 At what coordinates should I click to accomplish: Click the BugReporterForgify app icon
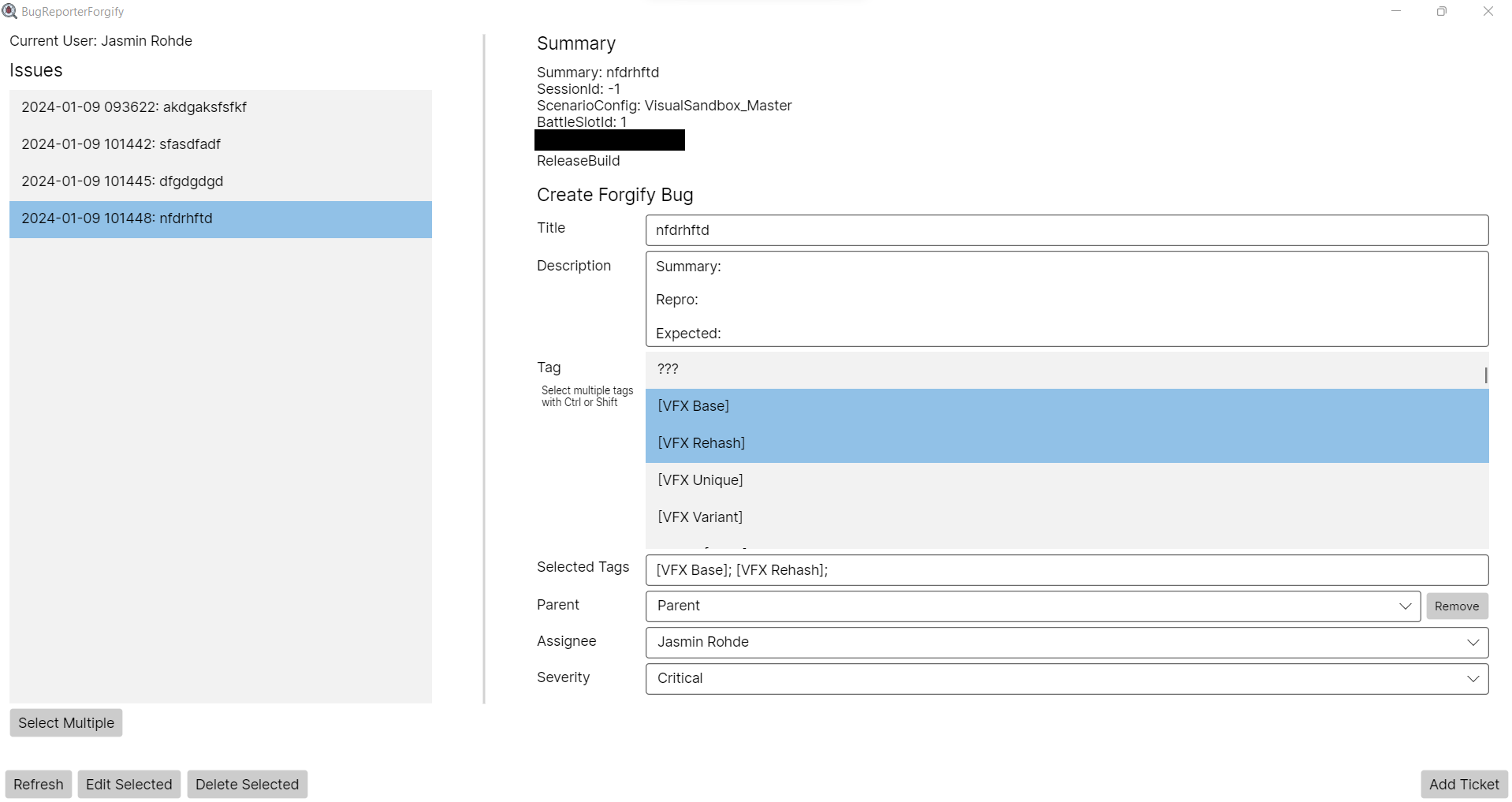[x=9, y=11]
